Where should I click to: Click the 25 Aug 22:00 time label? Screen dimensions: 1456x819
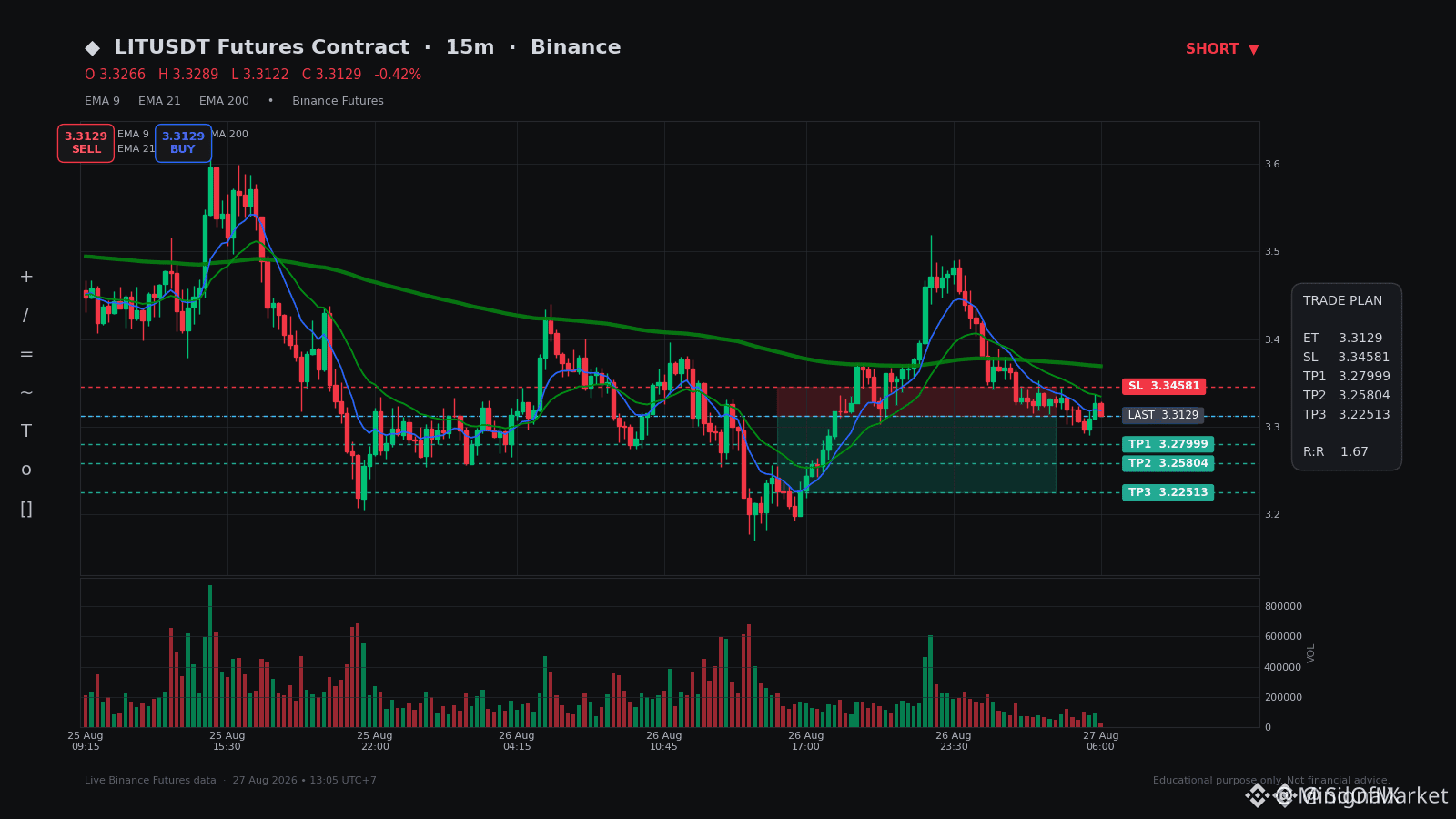click(x=375, y=742)
